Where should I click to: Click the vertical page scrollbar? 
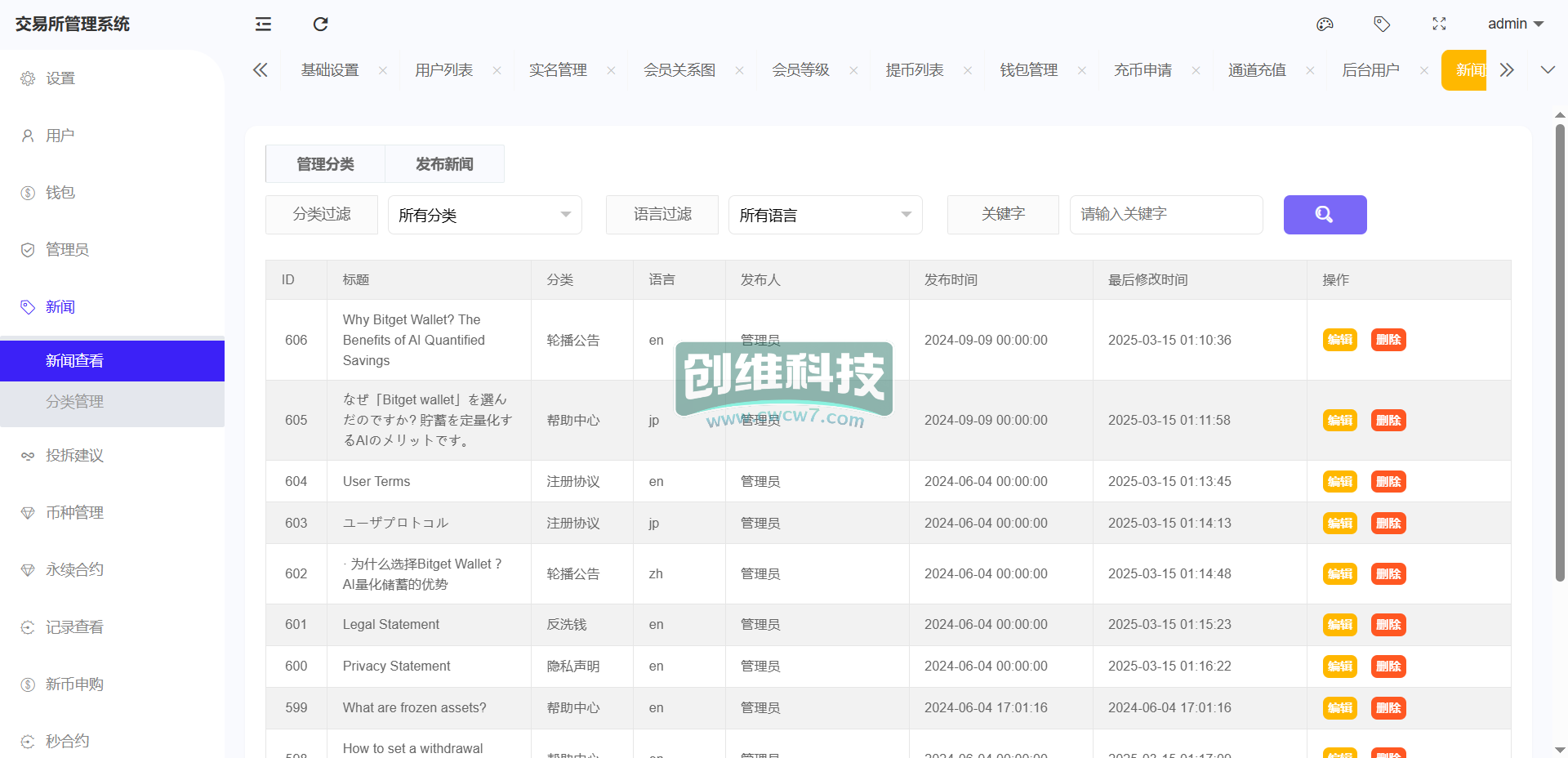pos(1560,351)
